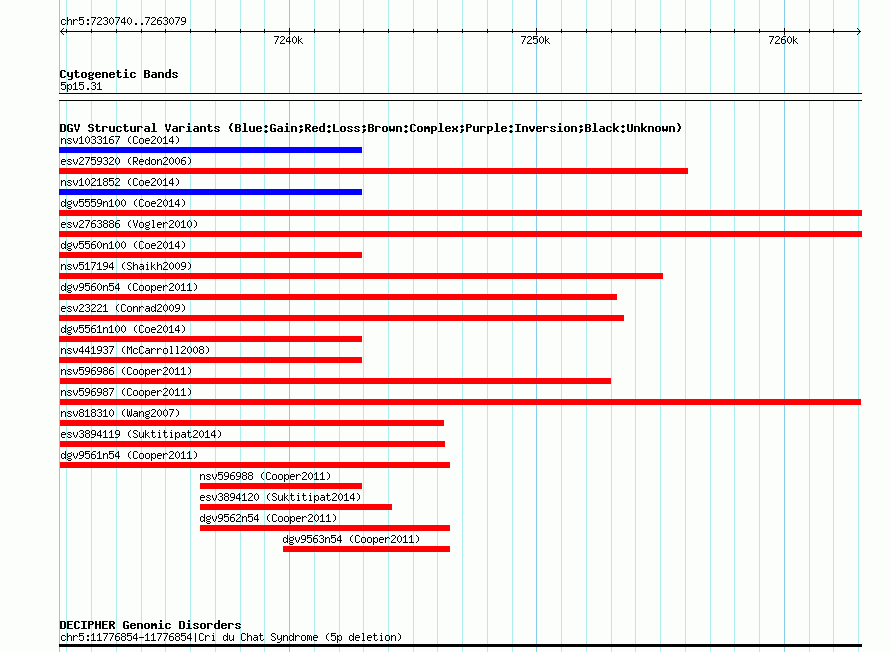
Task: Click the dgv5560n100 (Coe2014) label
Action: coord(123,245)
